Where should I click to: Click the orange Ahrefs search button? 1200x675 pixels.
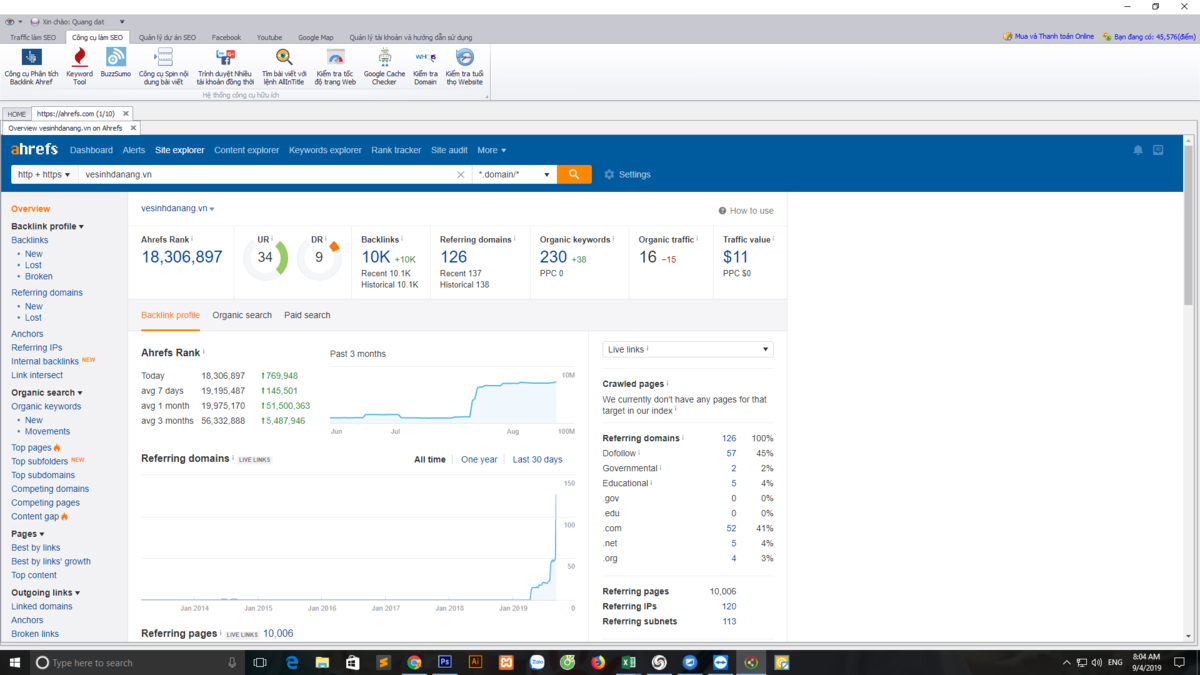(x=574, y=174)
